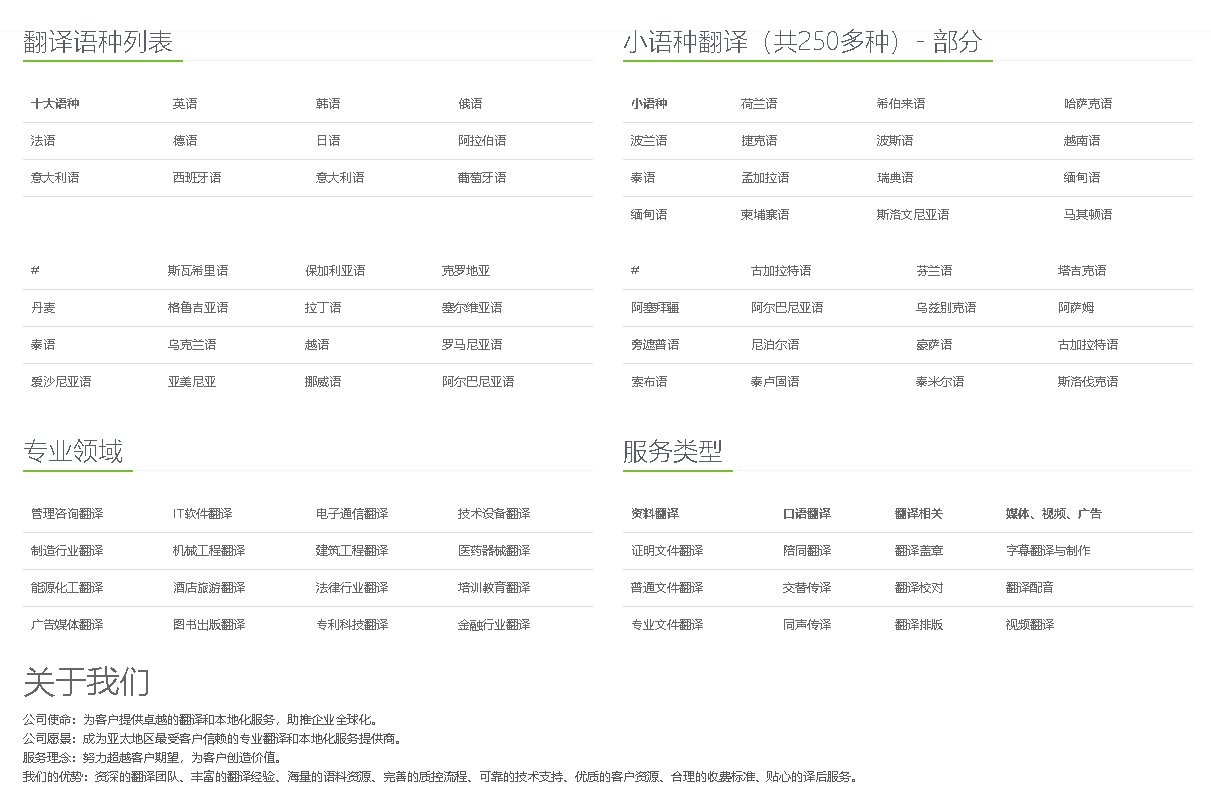This screenshot has width=1211, height=805.
Task: Go to 金融行业翻译
Action: (x=494, y=625)
